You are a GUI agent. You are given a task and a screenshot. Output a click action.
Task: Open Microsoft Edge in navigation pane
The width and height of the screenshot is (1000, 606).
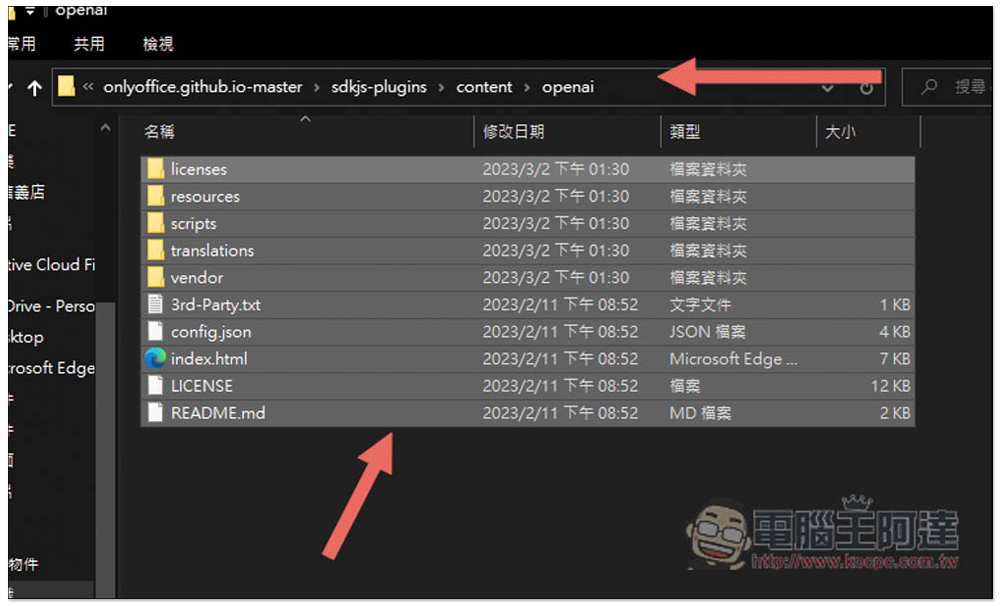[52, 368]
